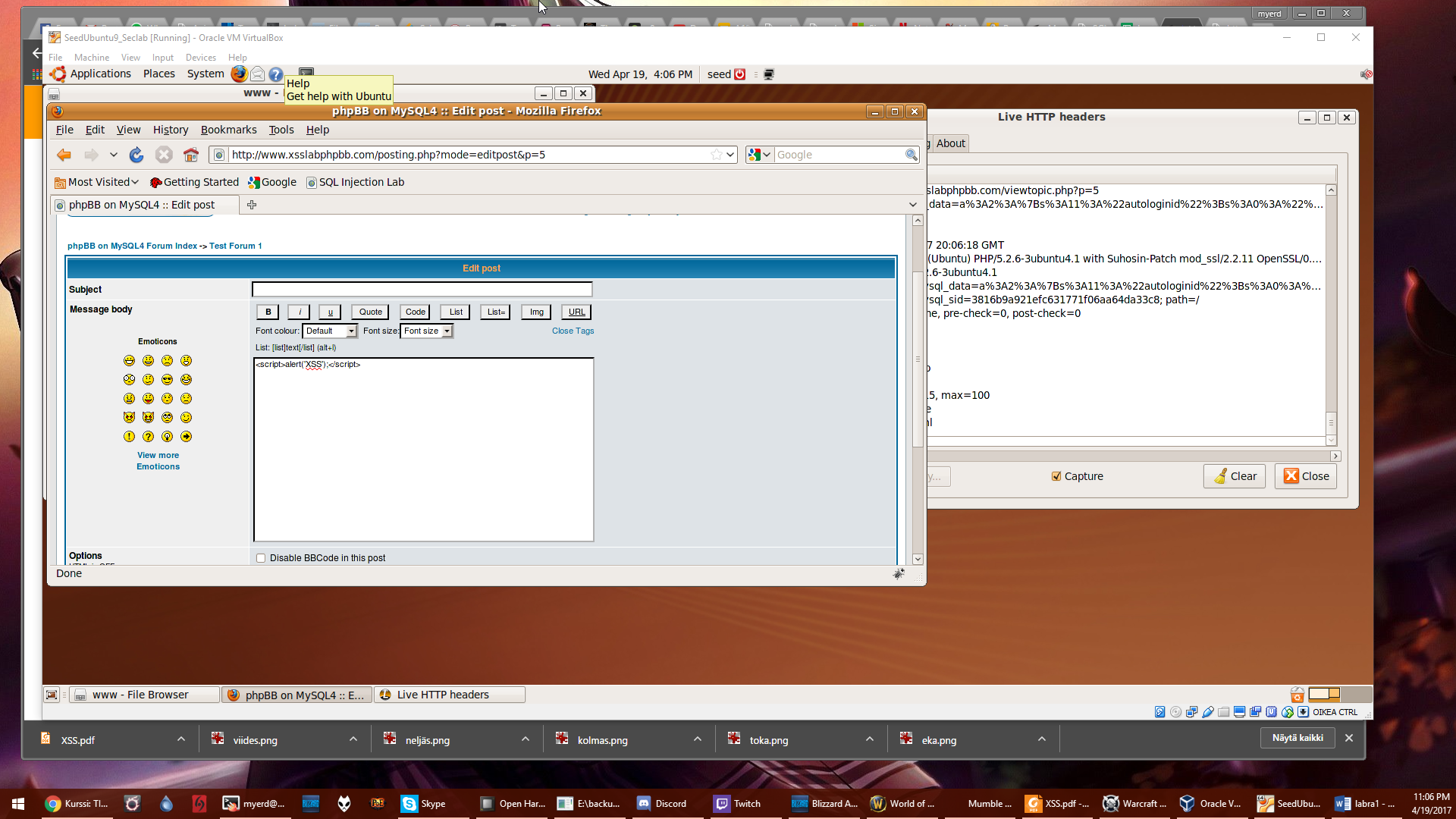Open Chrome Kurssi window in taskbar
Screen dimensions: 1456x819
[77, 804]
